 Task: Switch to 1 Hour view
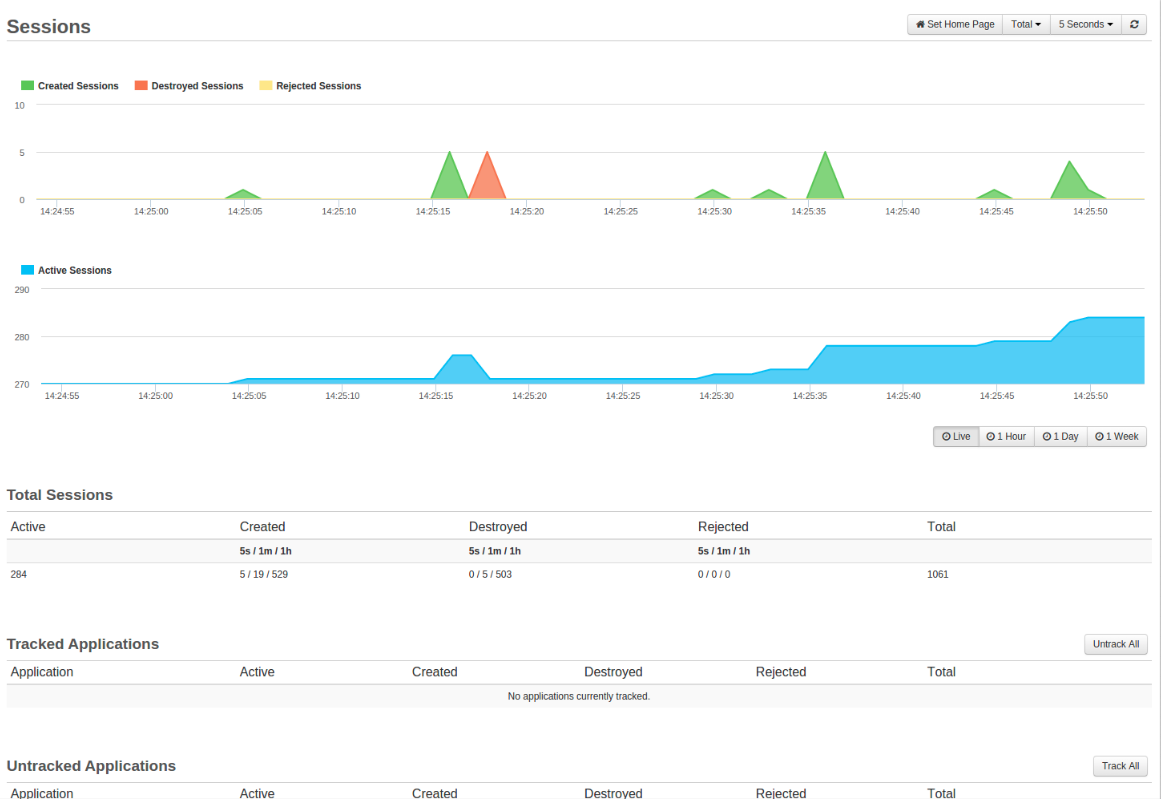pyautogui.click(x=1006, y=436)
